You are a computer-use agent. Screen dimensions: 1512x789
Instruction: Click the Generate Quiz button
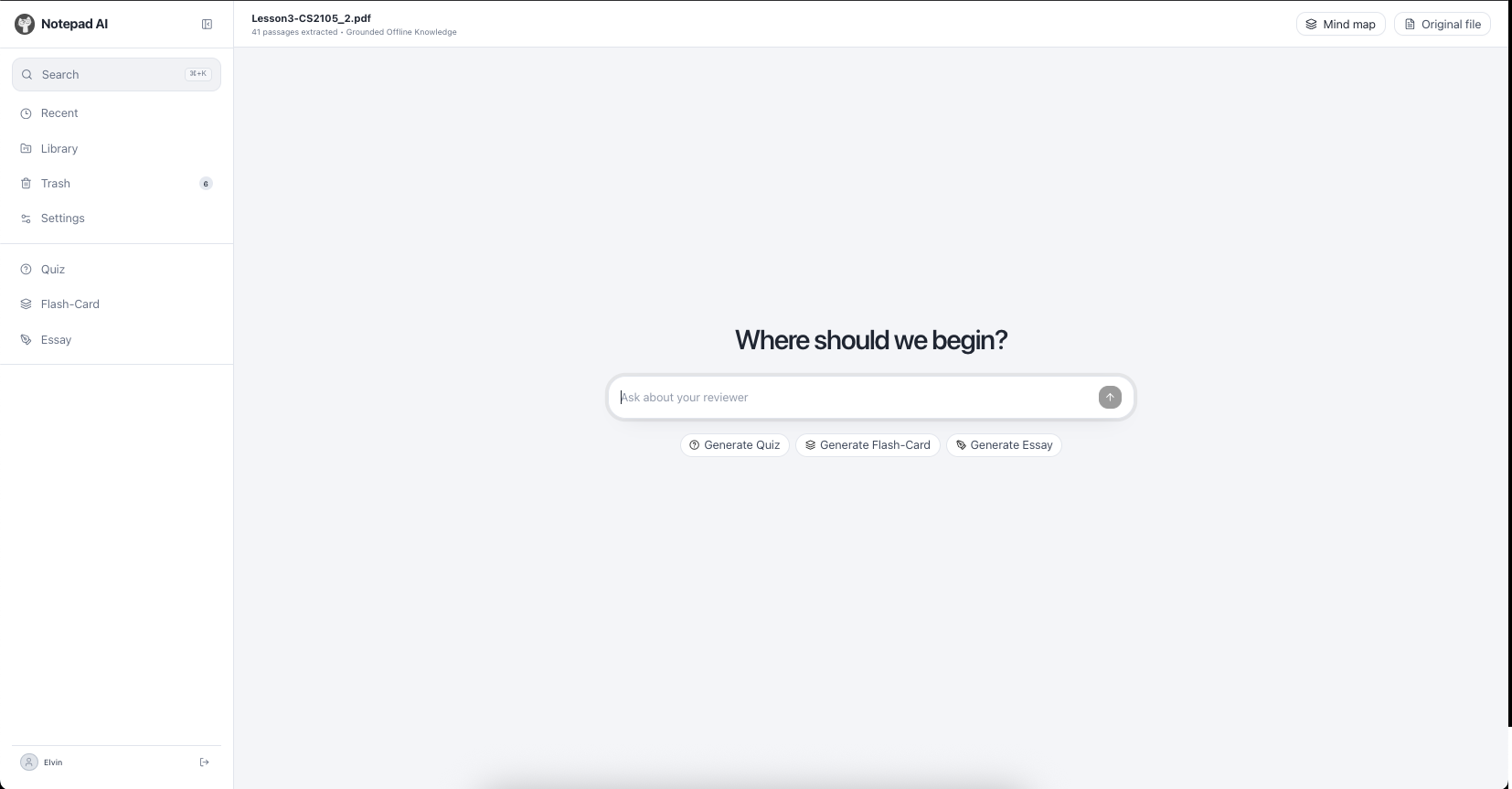pos(735,445)
